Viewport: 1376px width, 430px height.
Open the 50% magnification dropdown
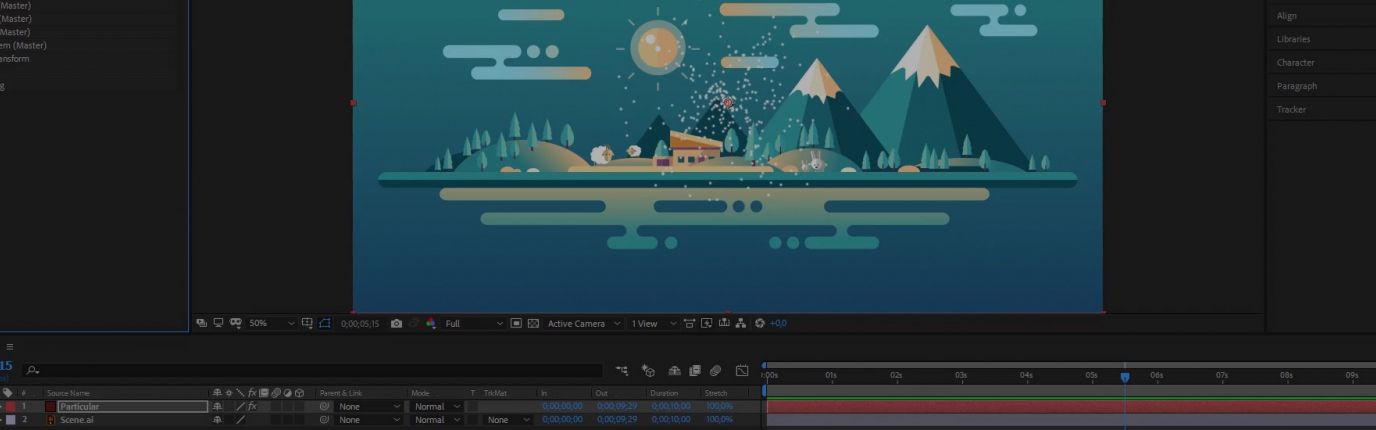[x=270, y=324]
